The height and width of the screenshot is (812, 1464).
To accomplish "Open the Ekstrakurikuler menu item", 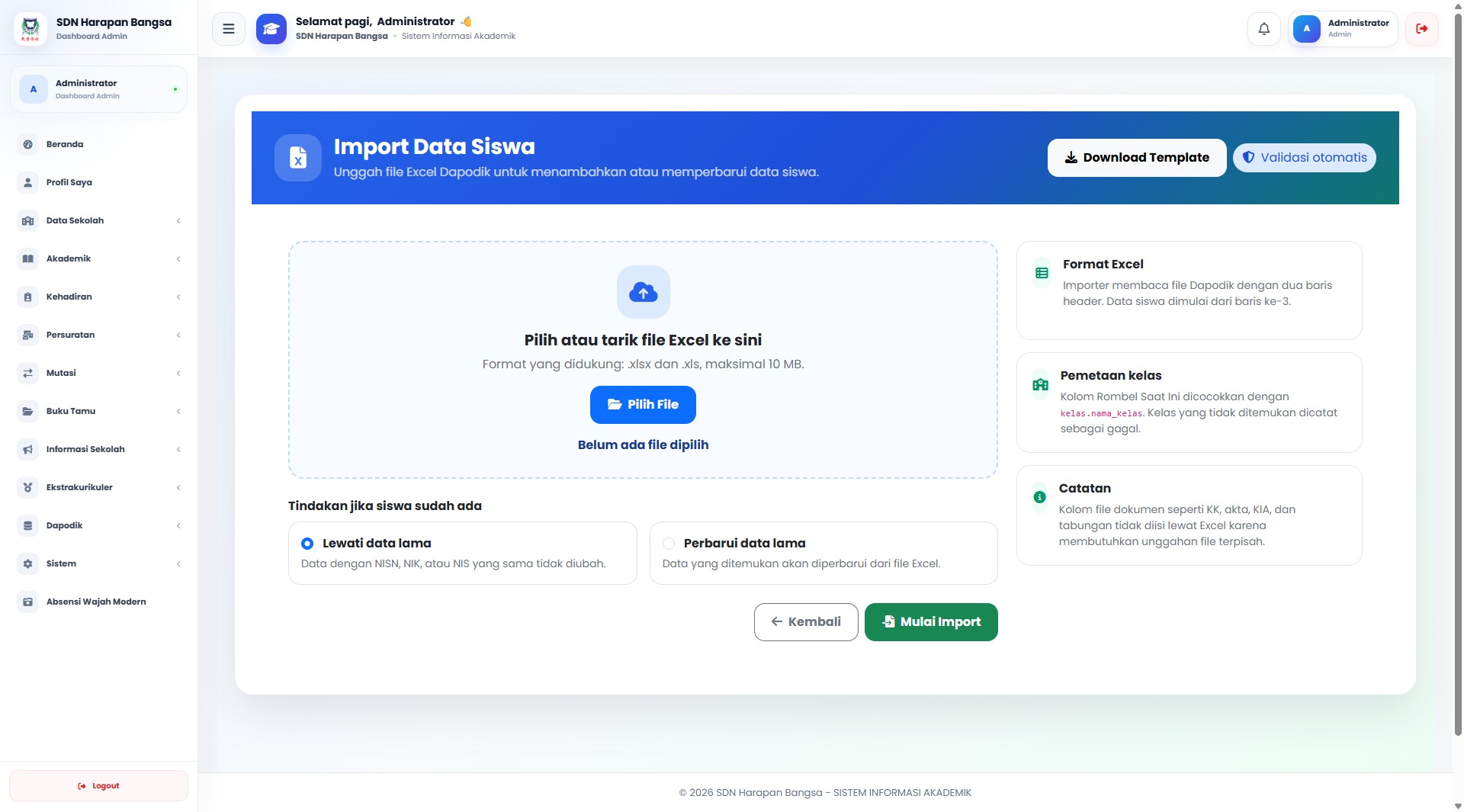I will (x=99, y=487).
